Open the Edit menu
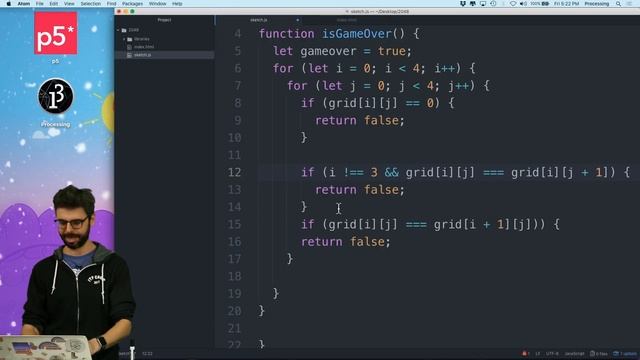Screen dimensions: 640x360 coord(53,4)
